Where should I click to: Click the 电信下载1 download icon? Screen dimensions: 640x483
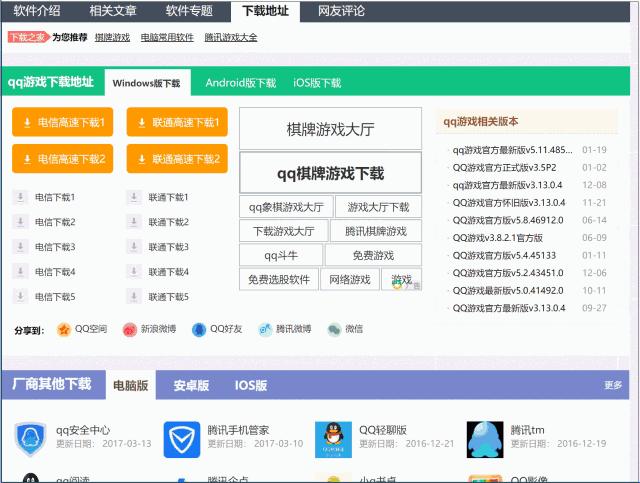20,197
